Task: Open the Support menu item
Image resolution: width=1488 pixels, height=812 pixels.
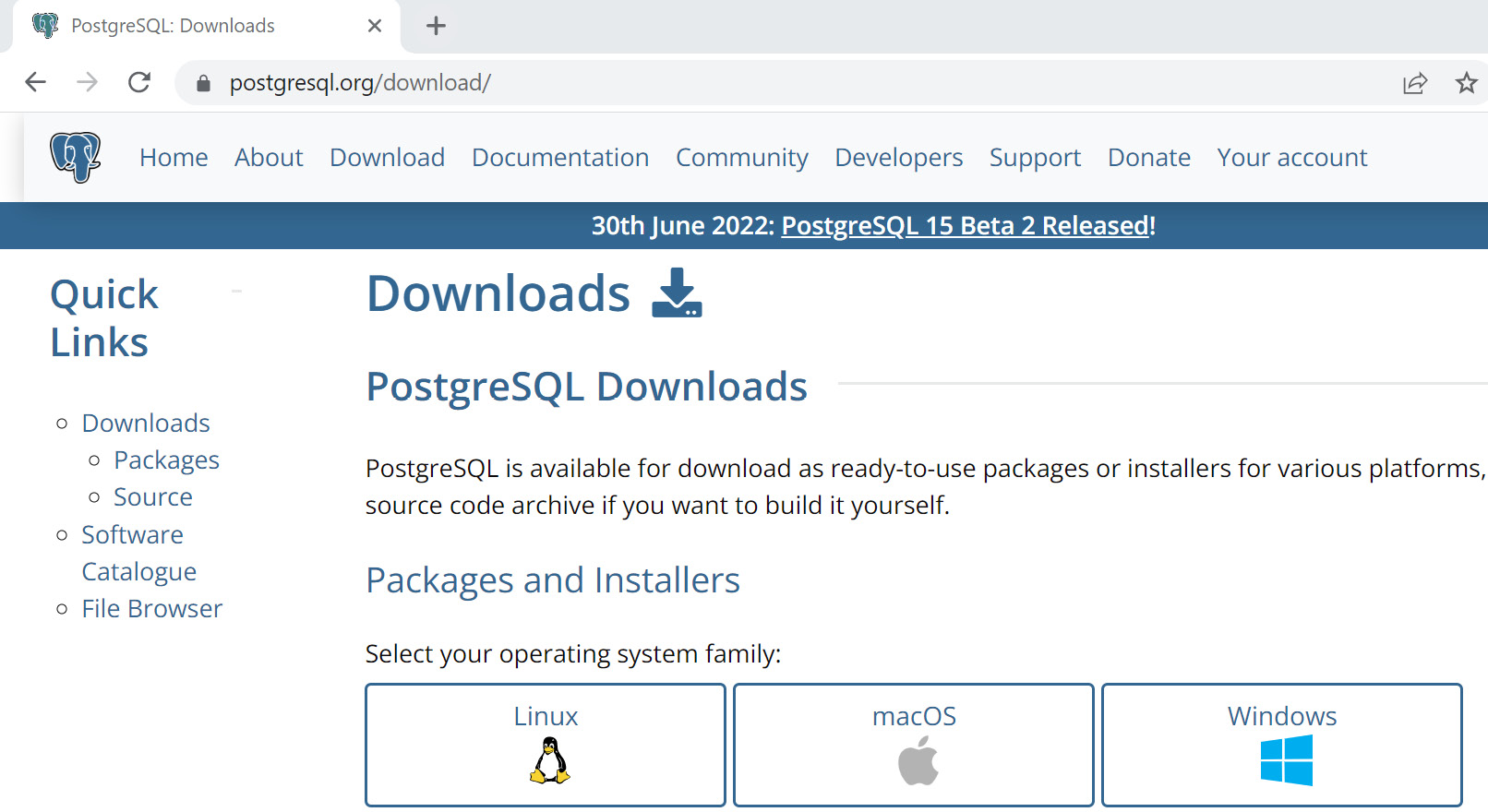Action: pos(1035,158)
